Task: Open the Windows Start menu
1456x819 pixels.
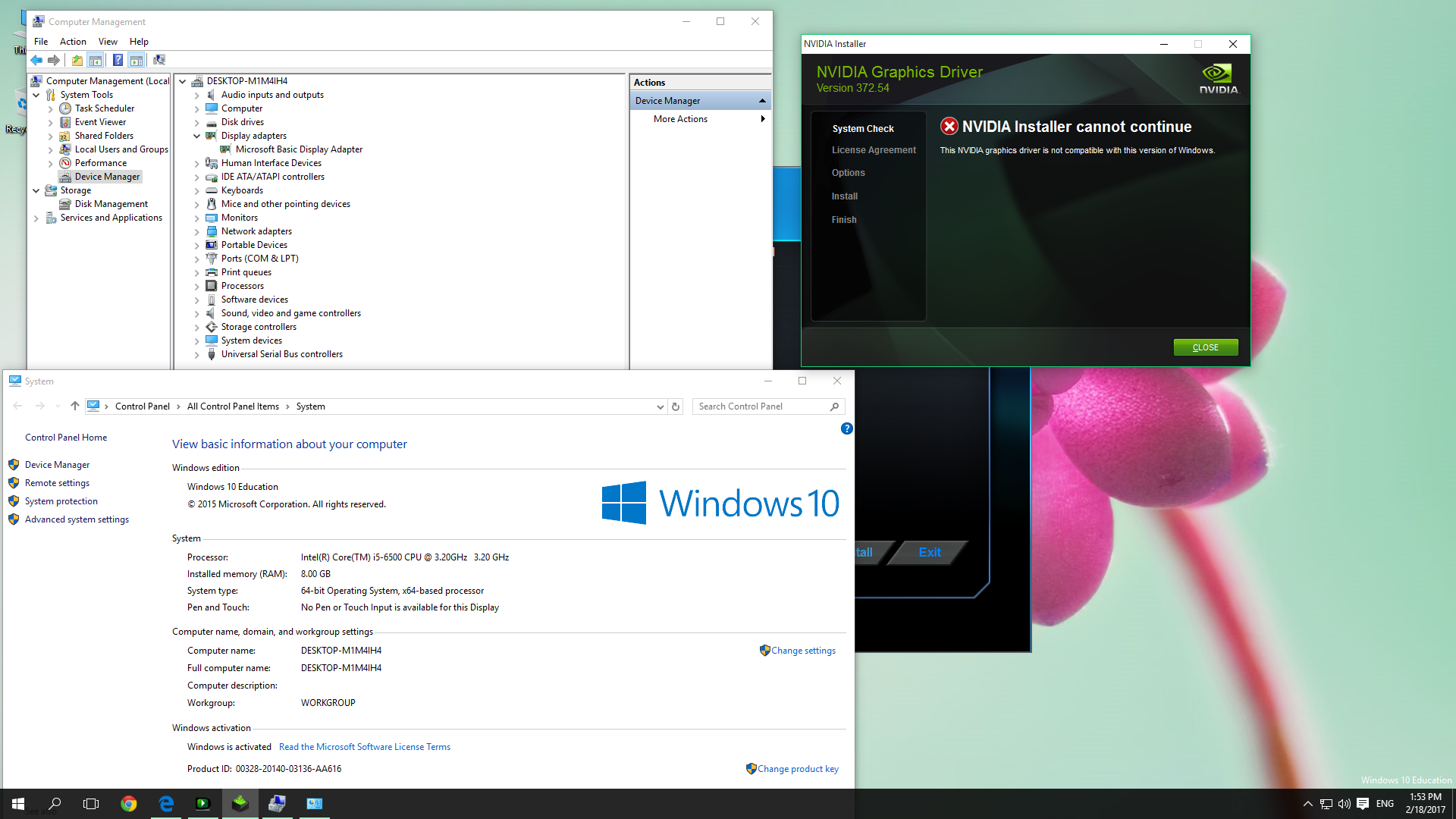Action: click(18, 804)
